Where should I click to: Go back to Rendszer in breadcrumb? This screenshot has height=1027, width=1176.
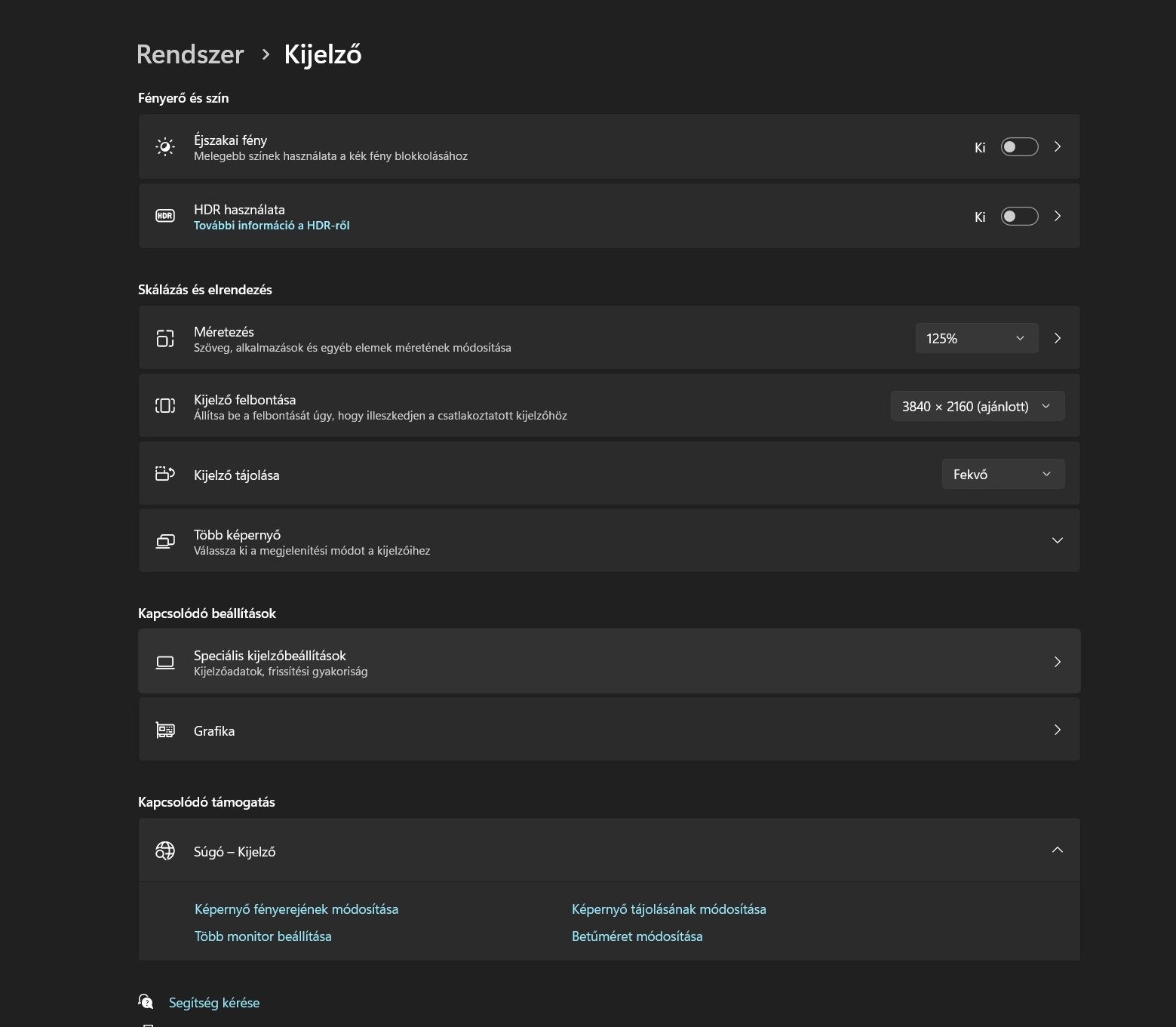click(x=190, y=54)
